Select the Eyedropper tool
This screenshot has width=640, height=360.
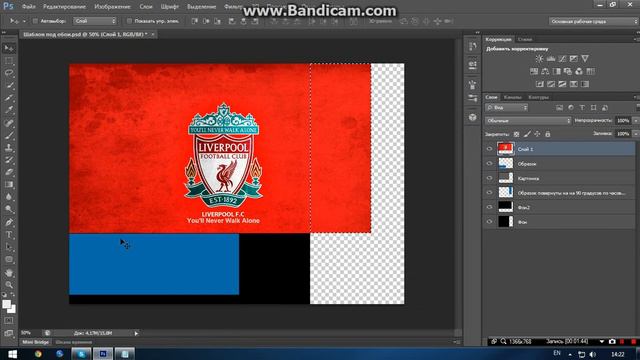pyautogui.click(x=9, y=110)
